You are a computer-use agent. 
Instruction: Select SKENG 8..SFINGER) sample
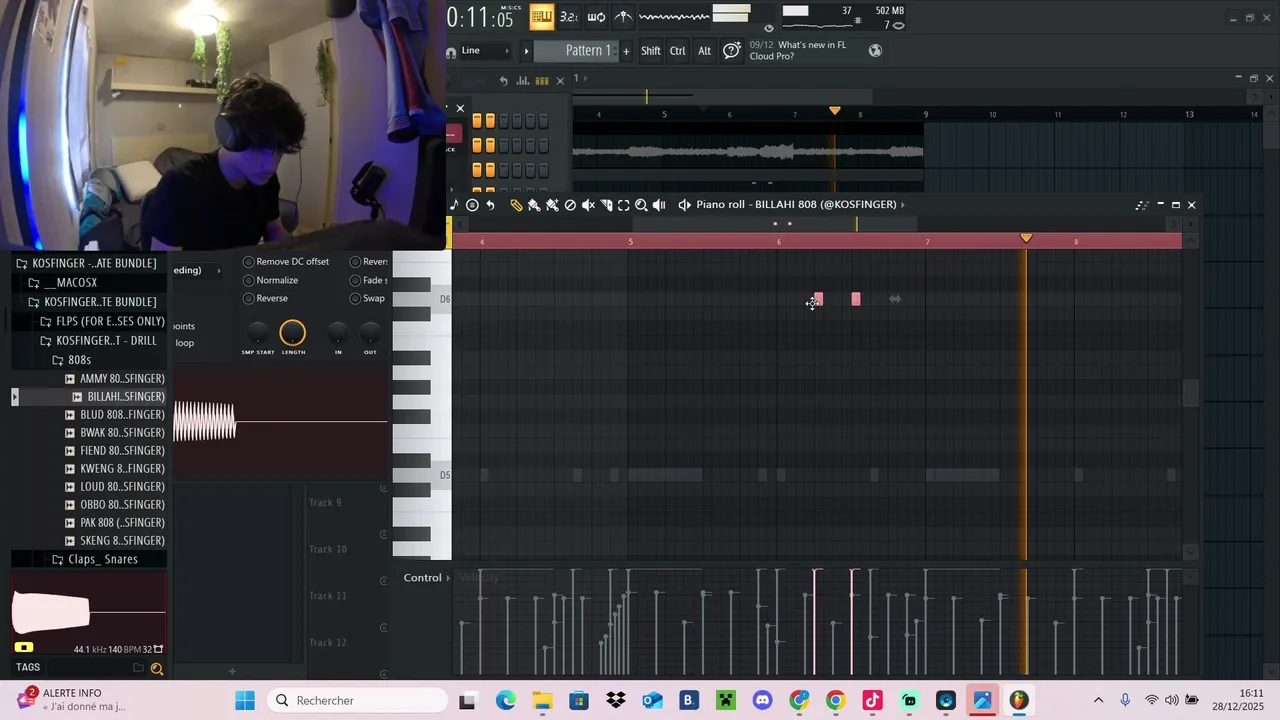[114, 541]
